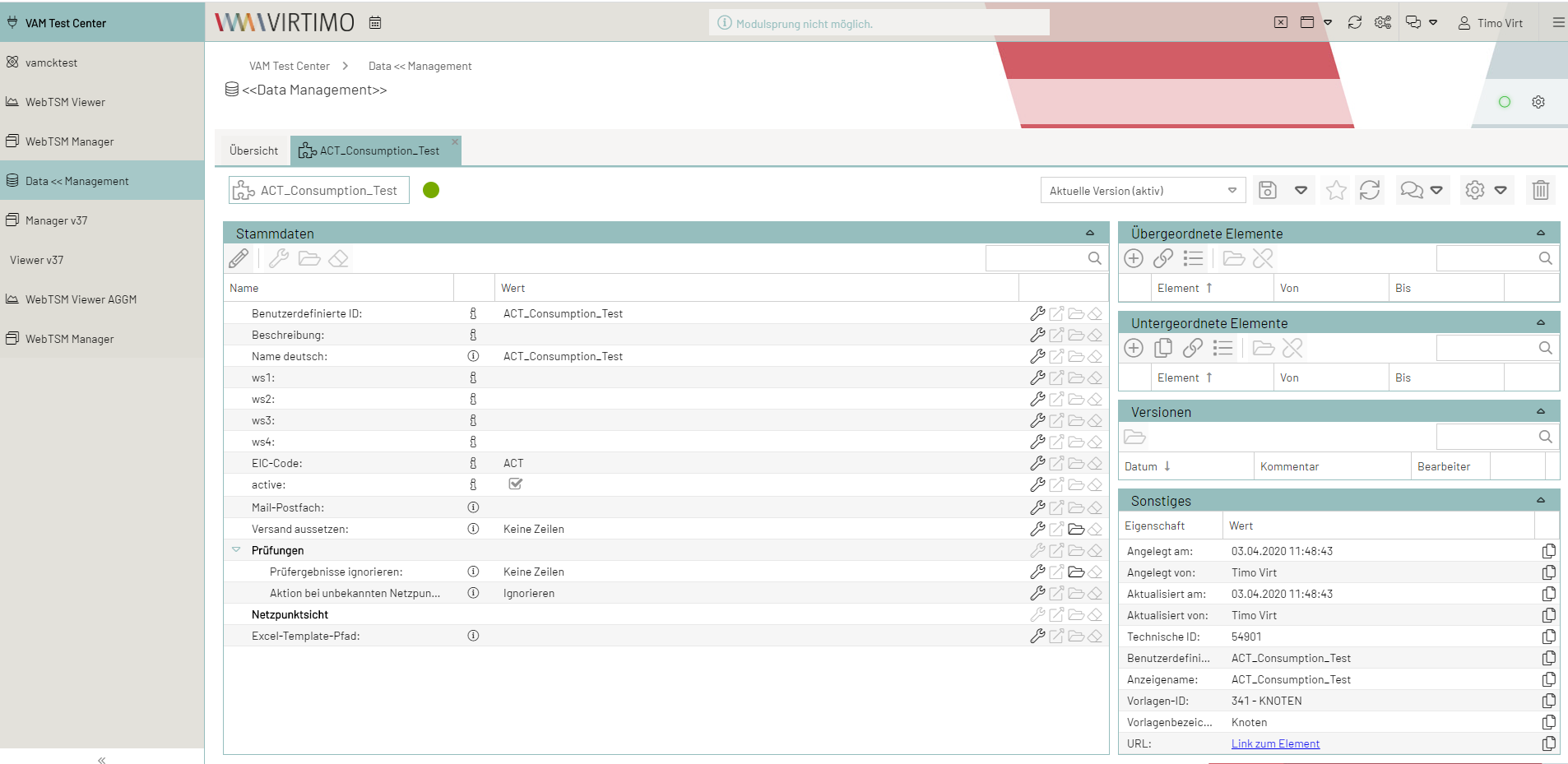Viewport: 1568px width, 764px height.
Task: Delete element using trash icon
Action: [x=1541, y=191]
